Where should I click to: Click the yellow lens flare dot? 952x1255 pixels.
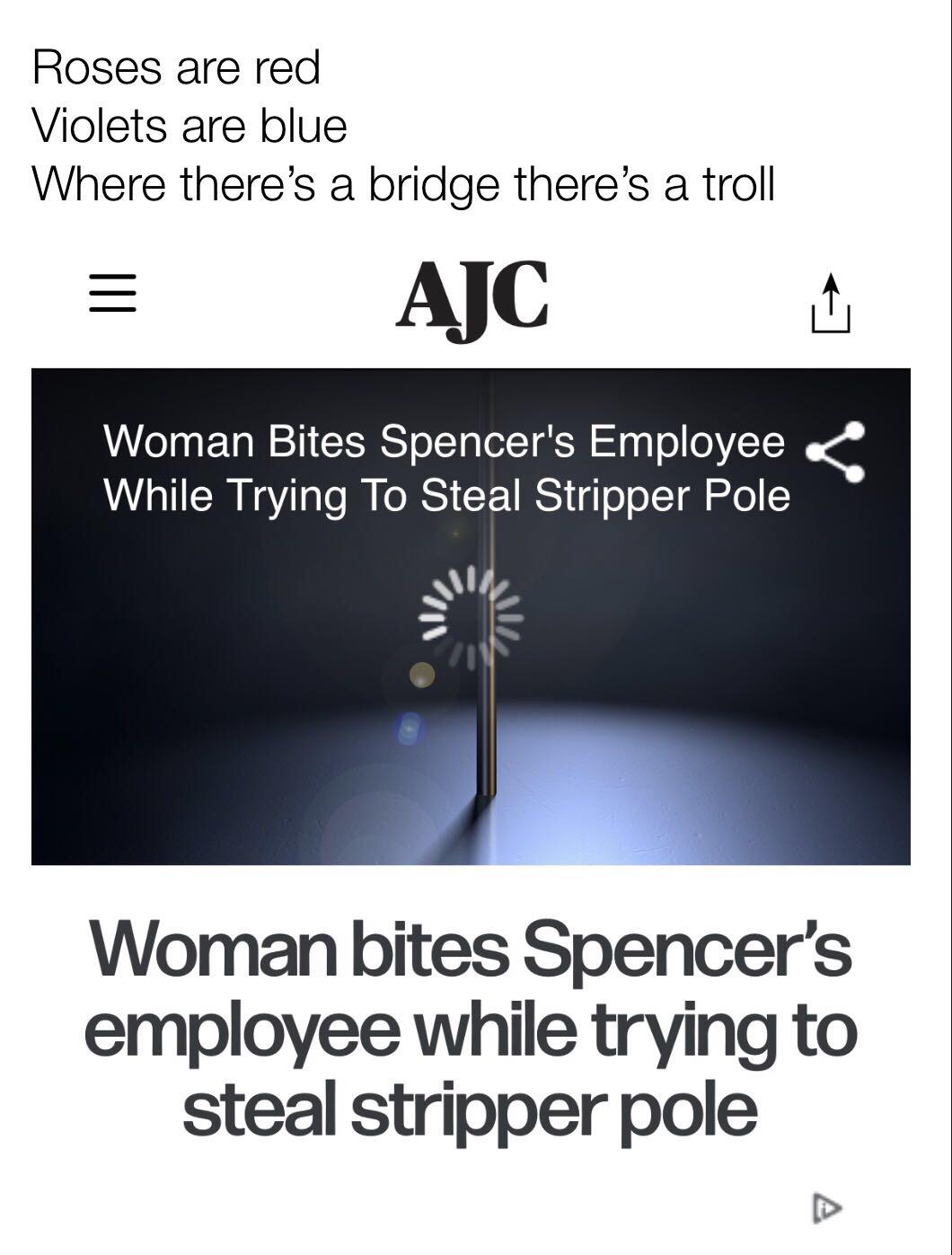tap(422, 675)
